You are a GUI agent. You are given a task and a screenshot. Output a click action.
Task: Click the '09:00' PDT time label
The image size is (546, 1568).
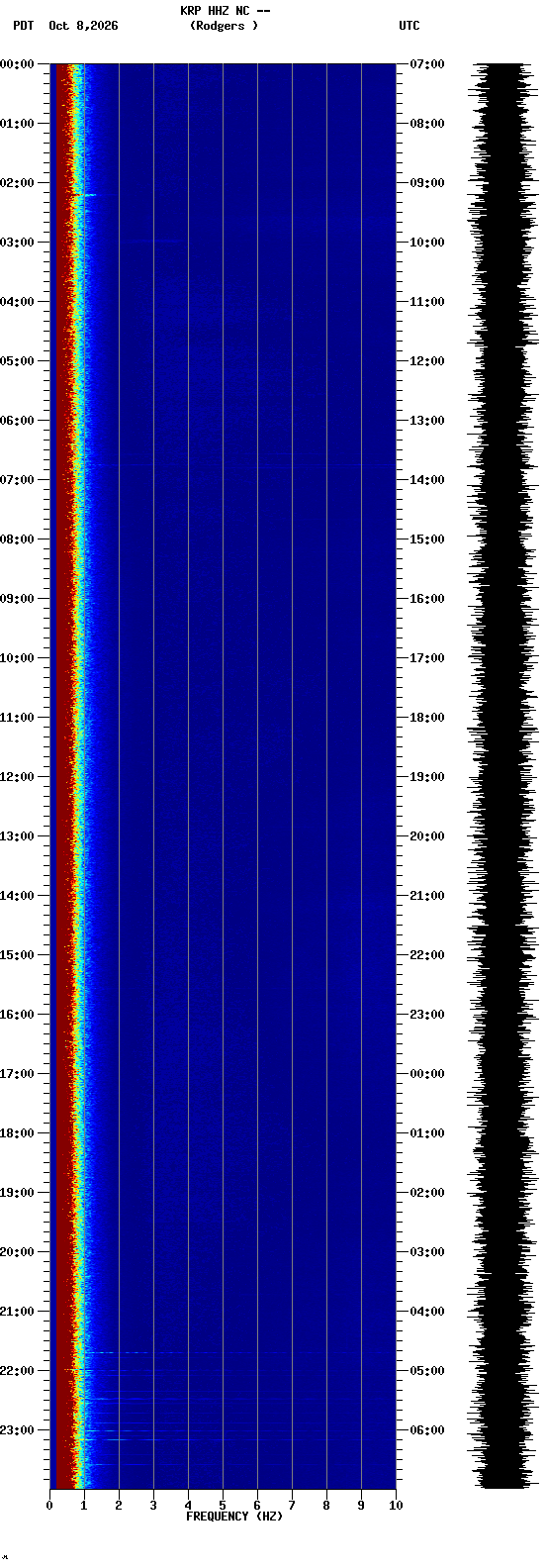pyautogui.click(x=18, y=599)
